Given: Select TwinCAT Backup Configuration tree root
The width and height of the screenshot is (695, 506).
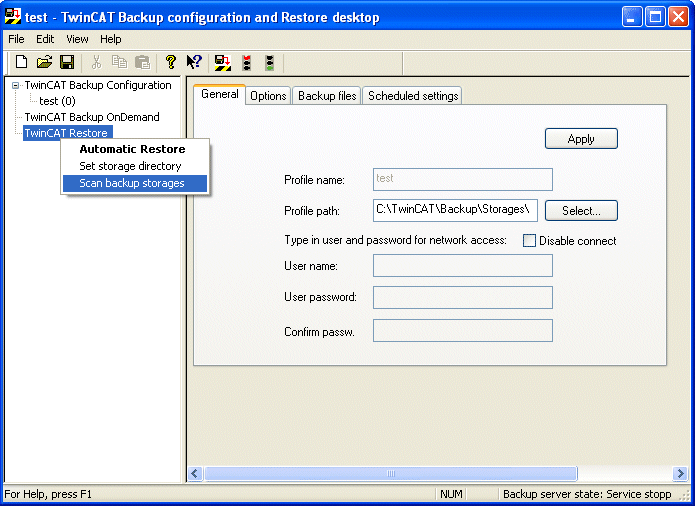Looking at the screenshot, I should pos(98,86).
